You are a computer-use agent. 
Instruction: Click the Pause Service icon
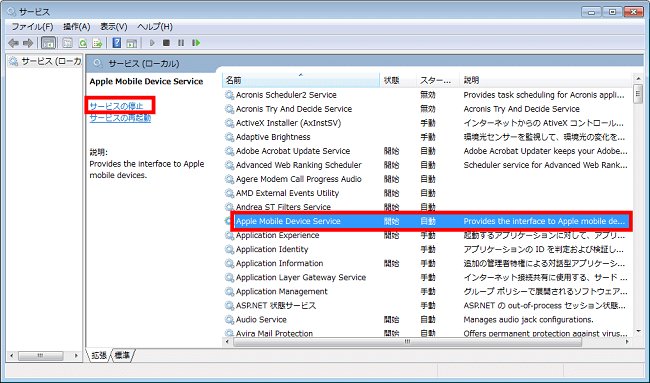pyautogui.click(x=181, y=43)
